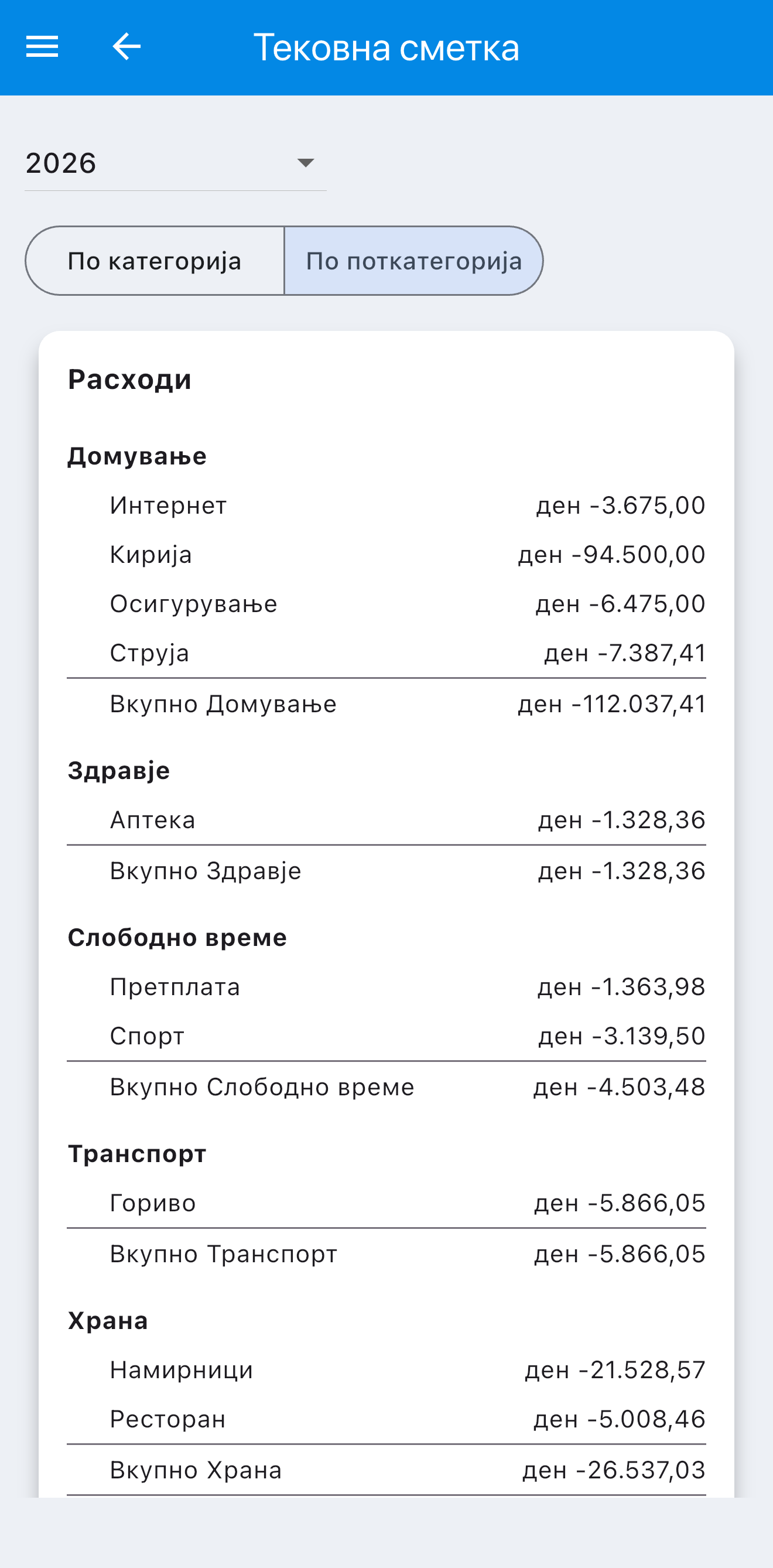
Task: Open the Струја expense line
Action: point(386,653)
